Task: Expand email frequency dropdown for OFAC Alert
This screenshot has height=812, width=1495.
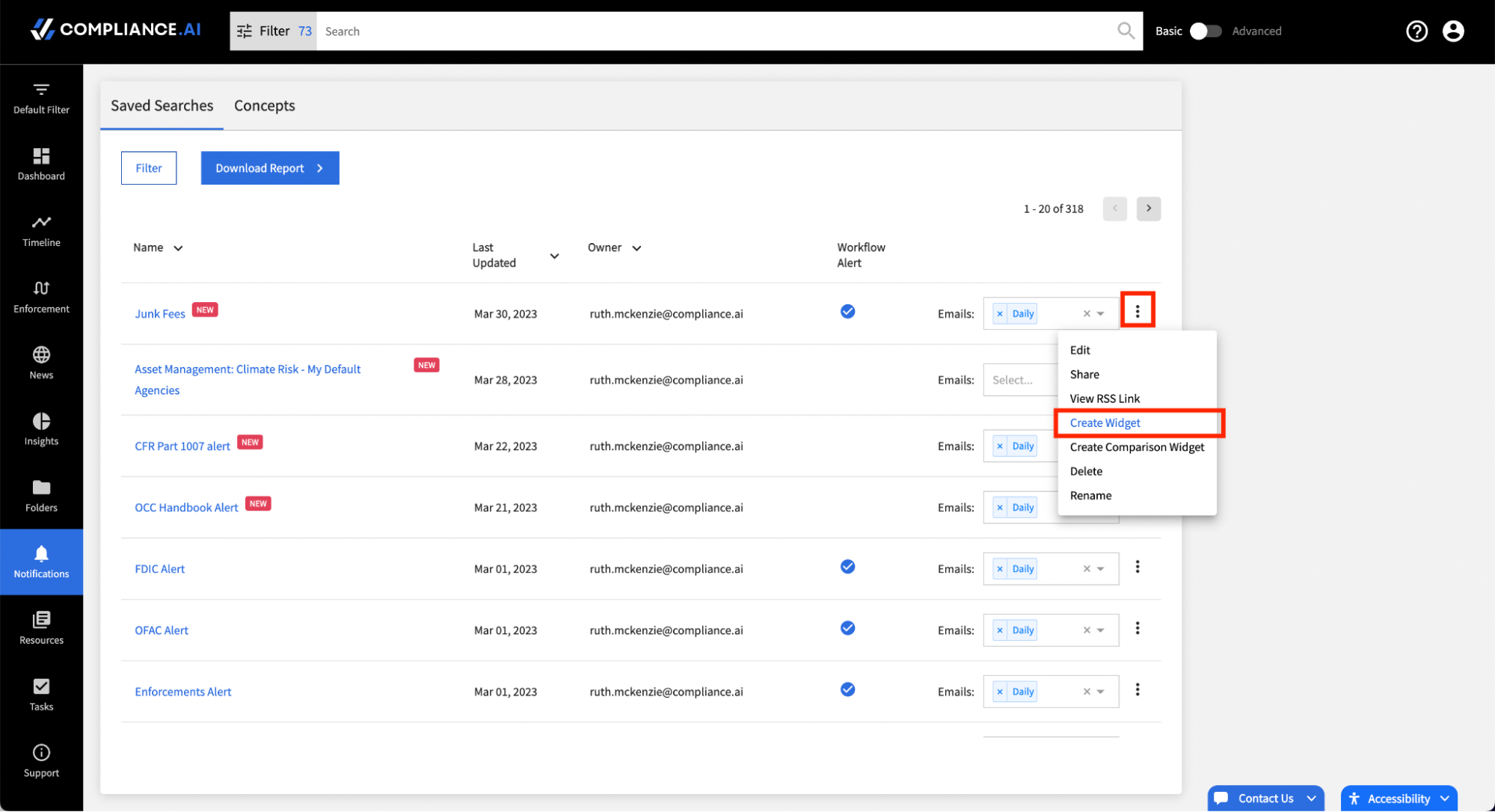Action: [x=1100, y=630]
